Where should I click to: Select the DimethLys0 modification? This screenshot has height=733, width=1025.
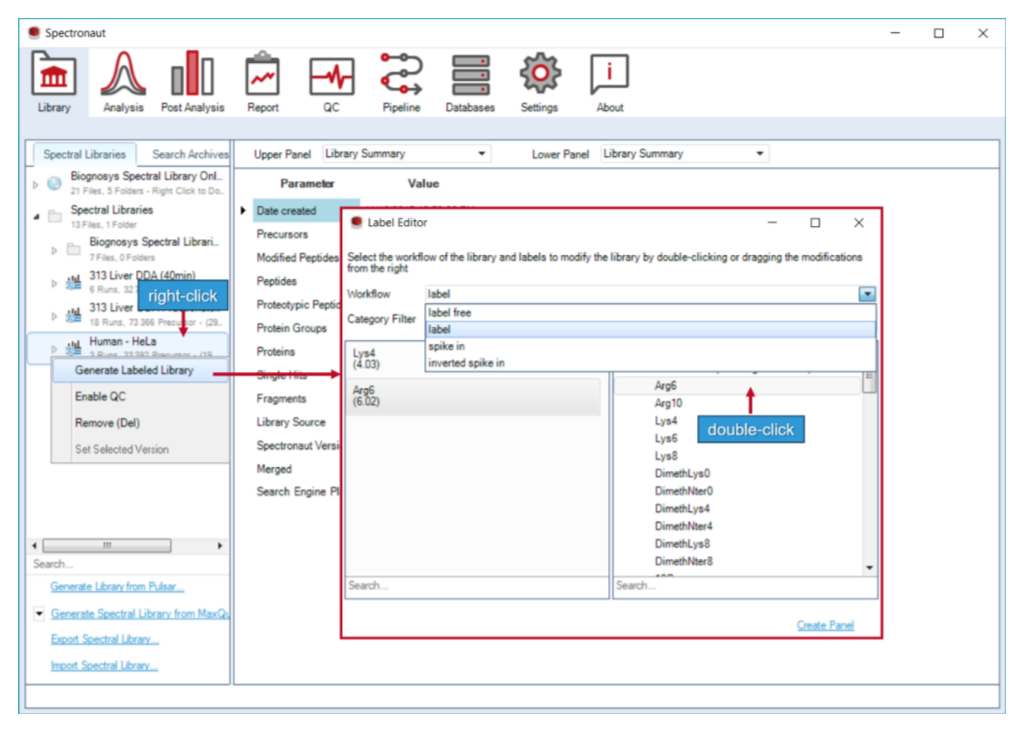click(x=682, y=473)
